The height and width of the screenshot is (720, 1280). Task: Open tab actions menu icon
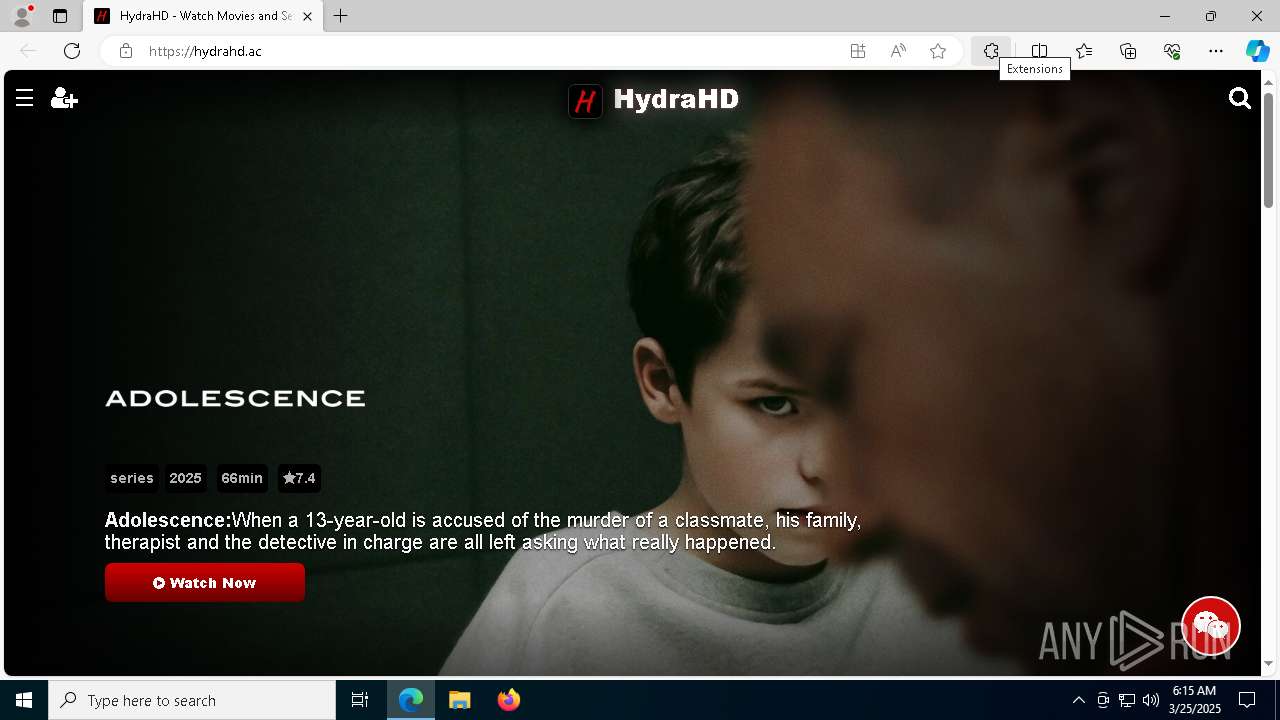click(60, 16)
